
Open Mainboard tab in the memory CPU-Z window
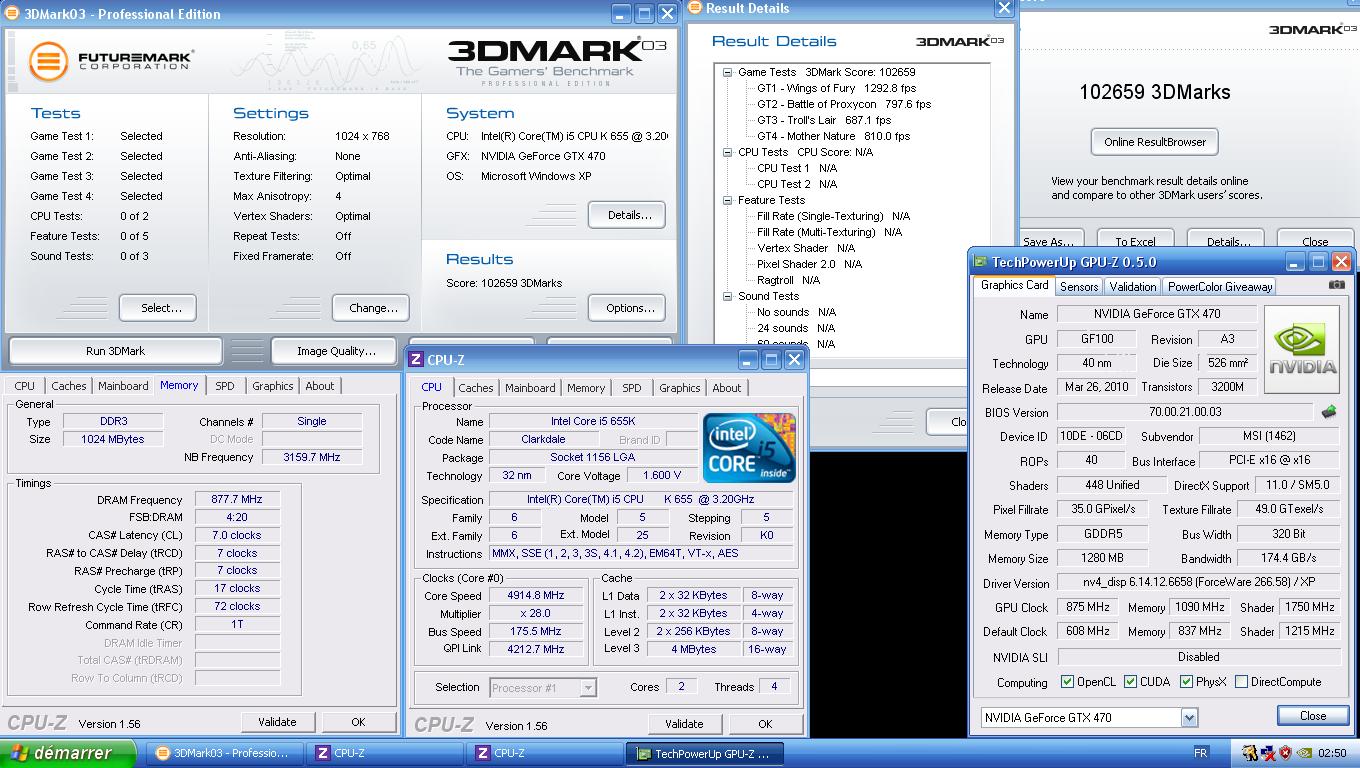pyautogui.click(x=123, y=386)
